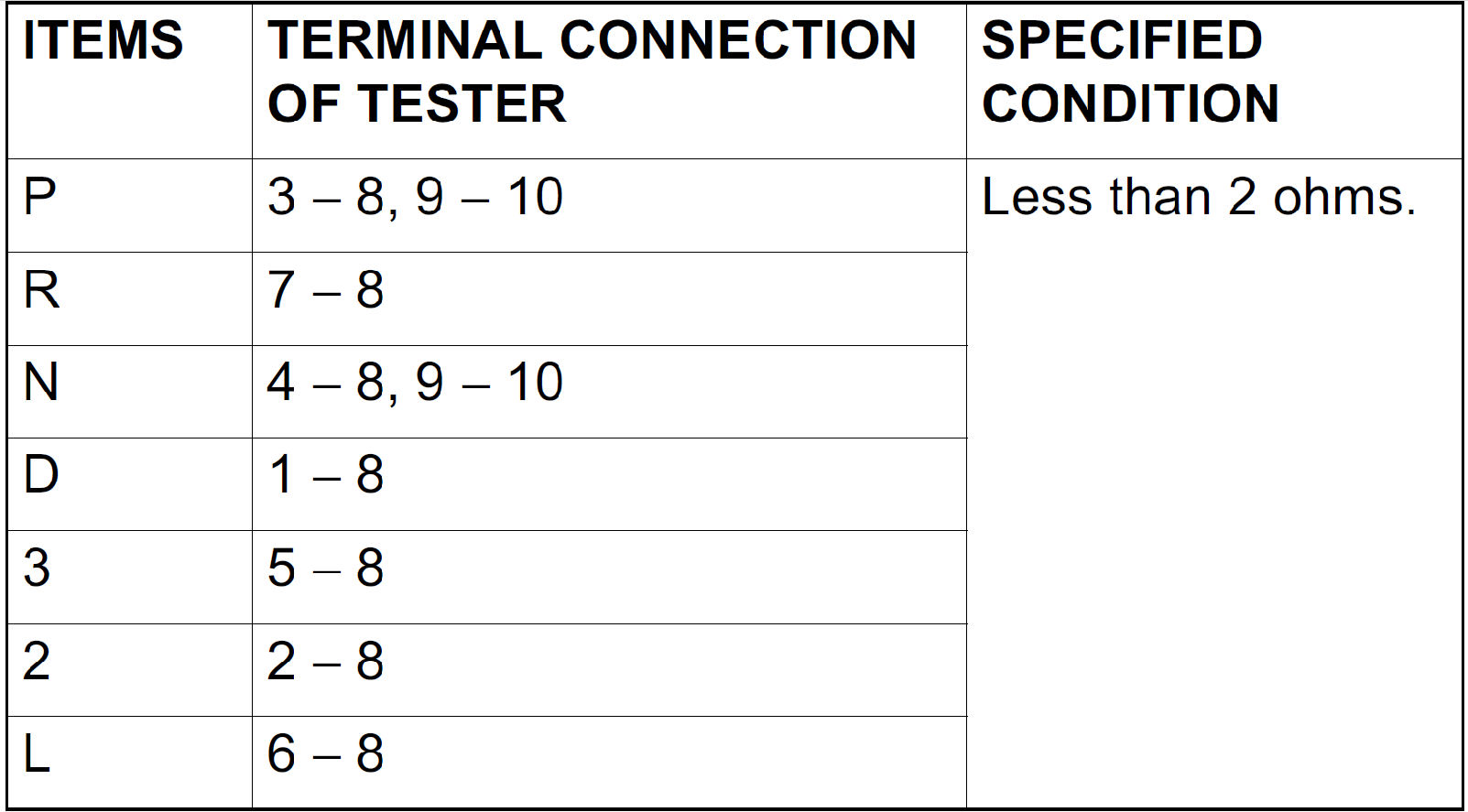The width and height of the screenshot is (1468, 812).
Task: Click the words 'OF TESTER' in header
Action: (417, 103)
